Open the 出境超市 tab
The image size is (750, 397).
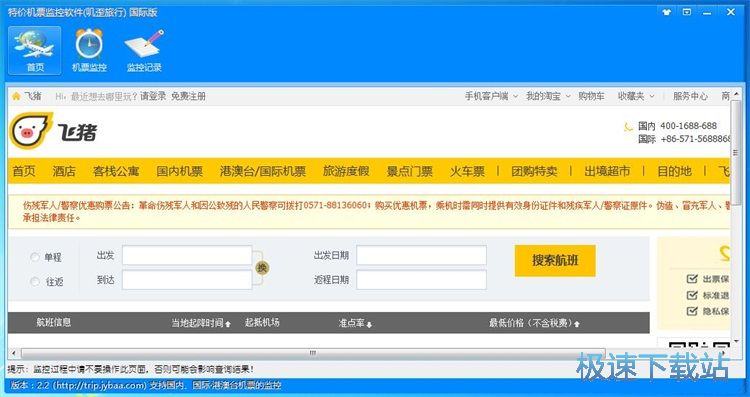[x=607, y=171]
